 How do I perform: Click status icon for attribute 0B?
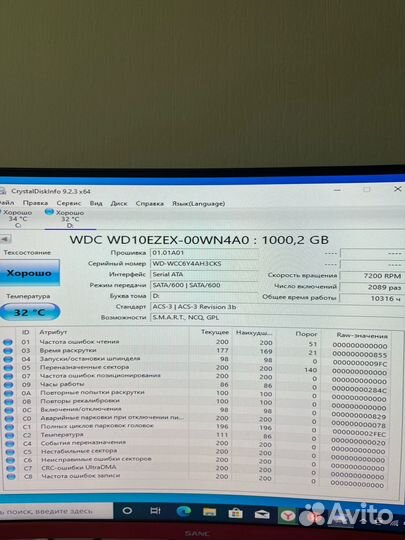click(9, 402)
